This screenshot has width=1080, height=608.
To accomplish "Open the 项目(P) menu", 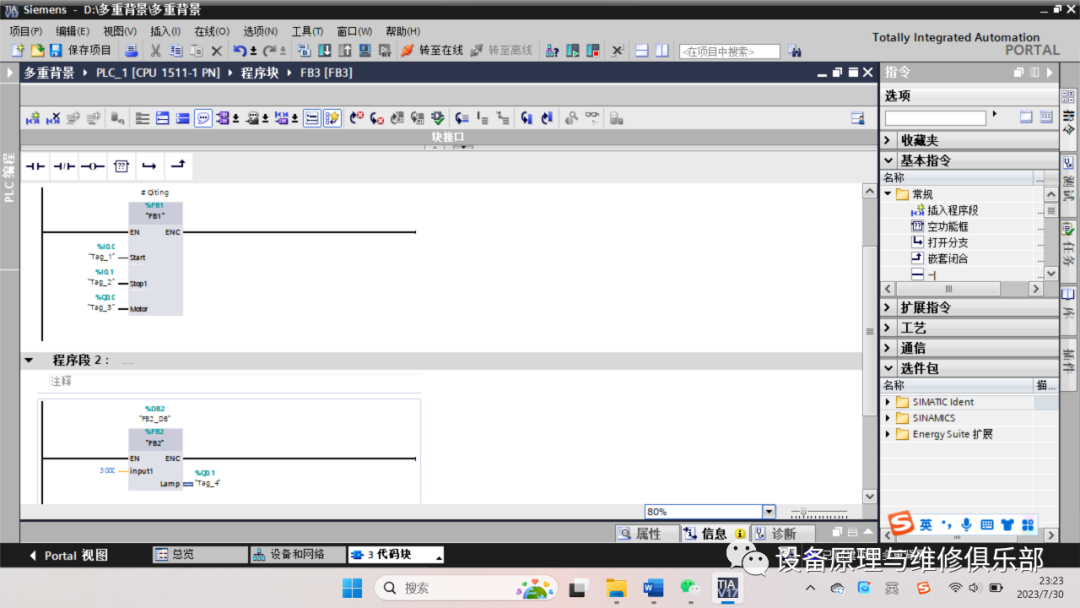I will click(25, 31).
